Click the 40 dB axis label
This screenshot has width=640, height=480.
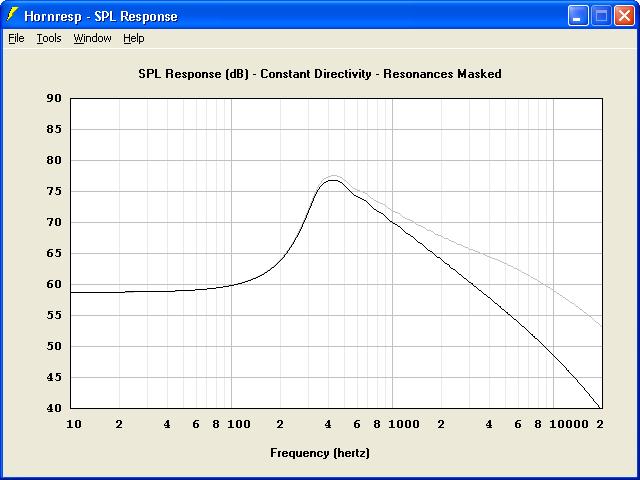click(x=53, y=408)
